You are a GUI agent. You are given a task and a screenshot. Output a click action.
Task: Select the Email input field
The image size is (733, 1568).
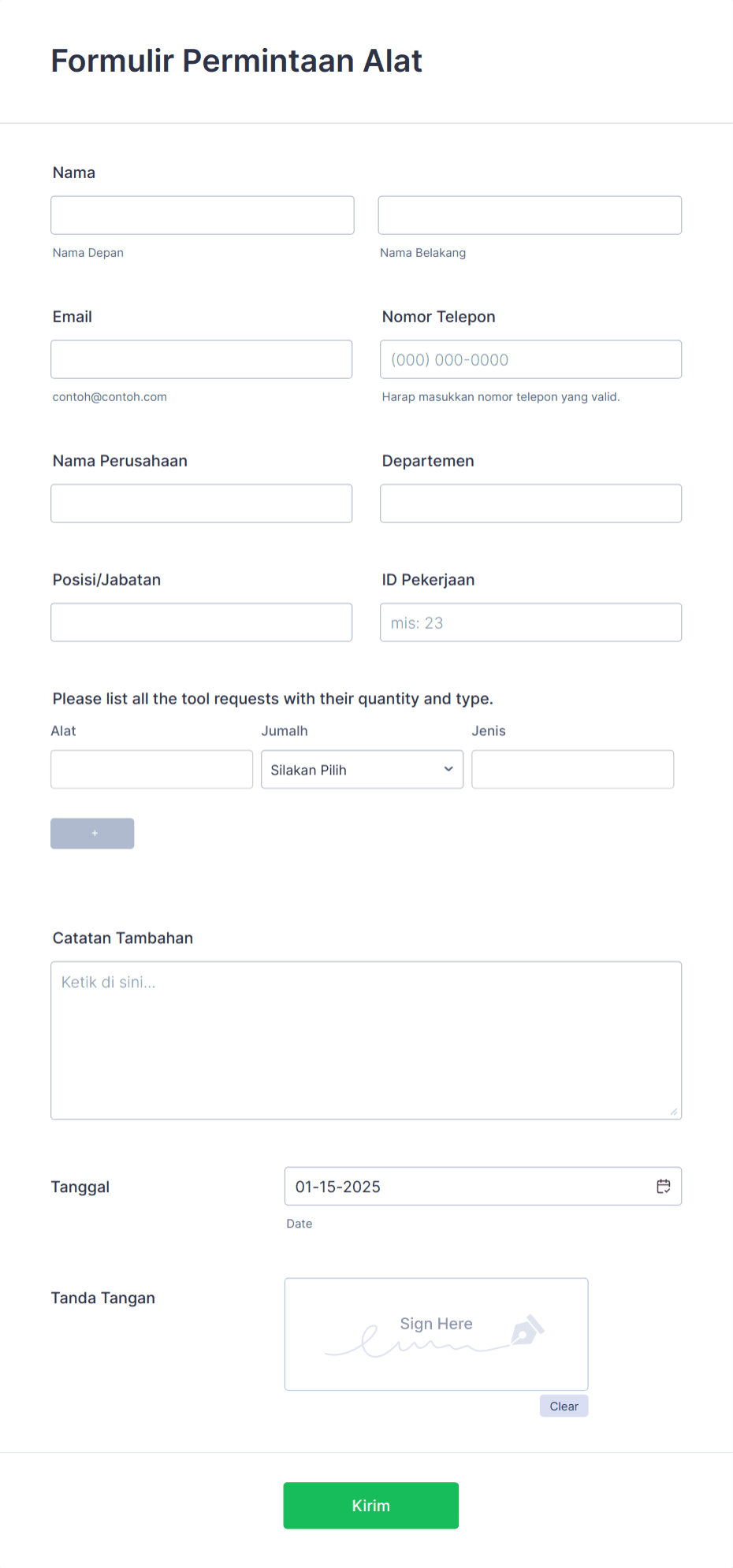click(202, 359)
